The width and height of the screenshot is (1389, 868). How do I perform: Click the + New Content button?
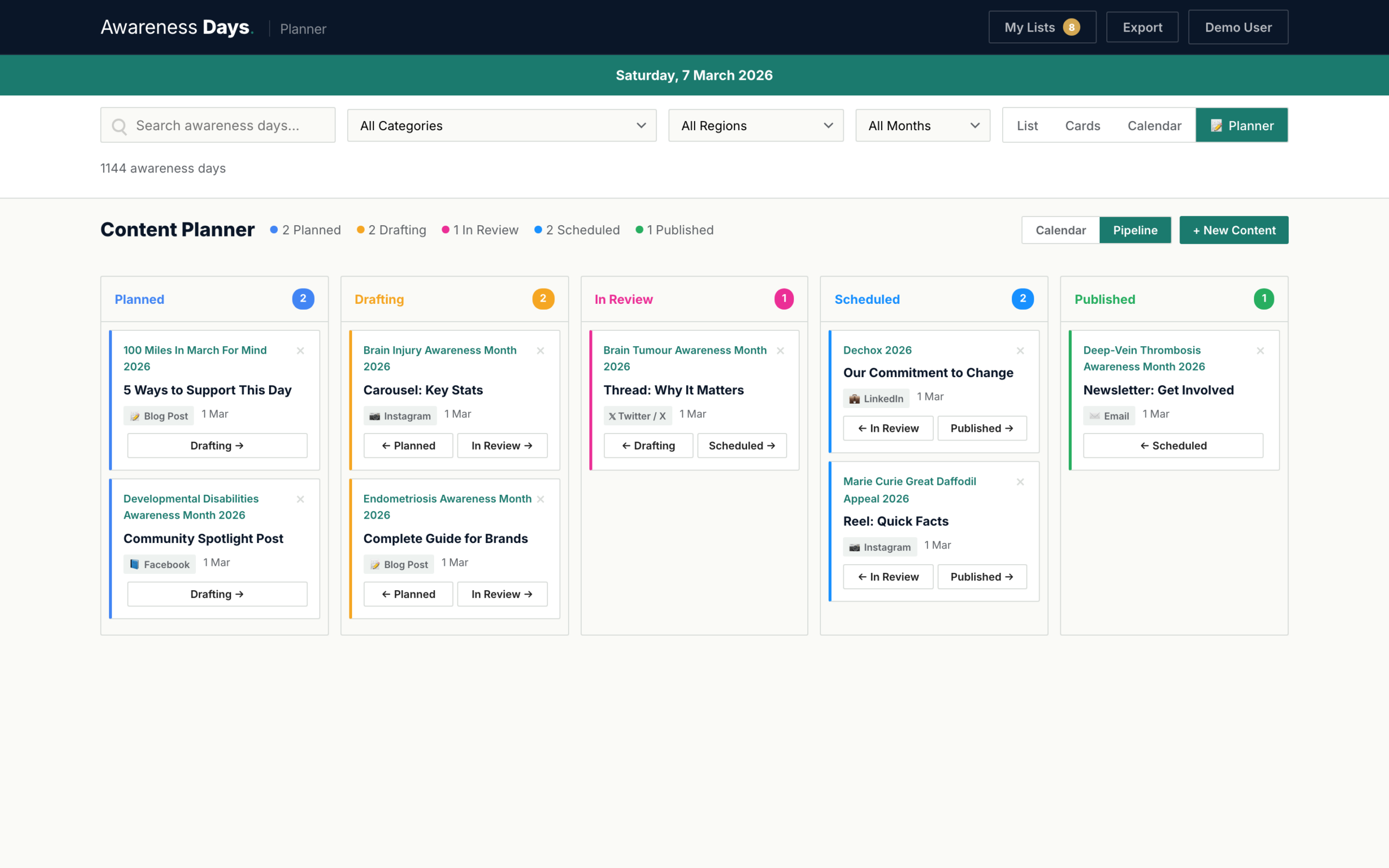pos(1233,229)
